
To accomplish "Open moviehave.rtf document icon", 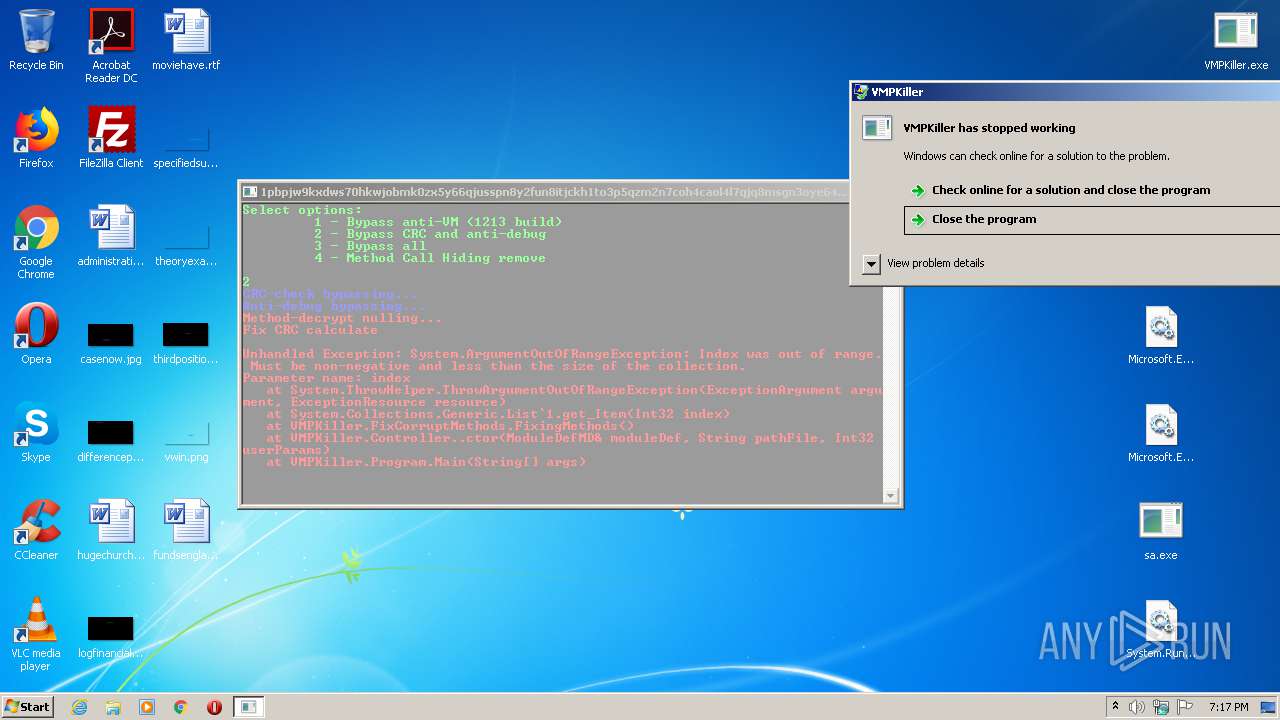I will (186, 40).
